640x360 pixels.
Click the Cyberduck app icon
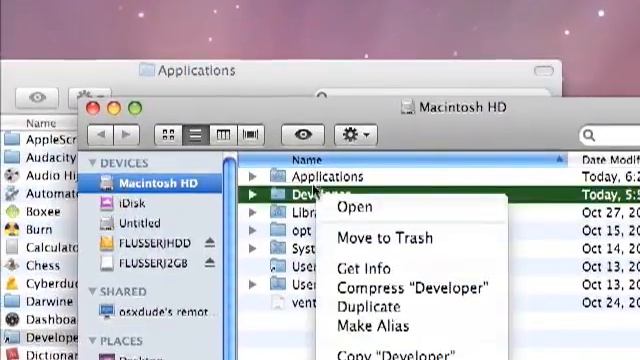click(x=12, y=283)
